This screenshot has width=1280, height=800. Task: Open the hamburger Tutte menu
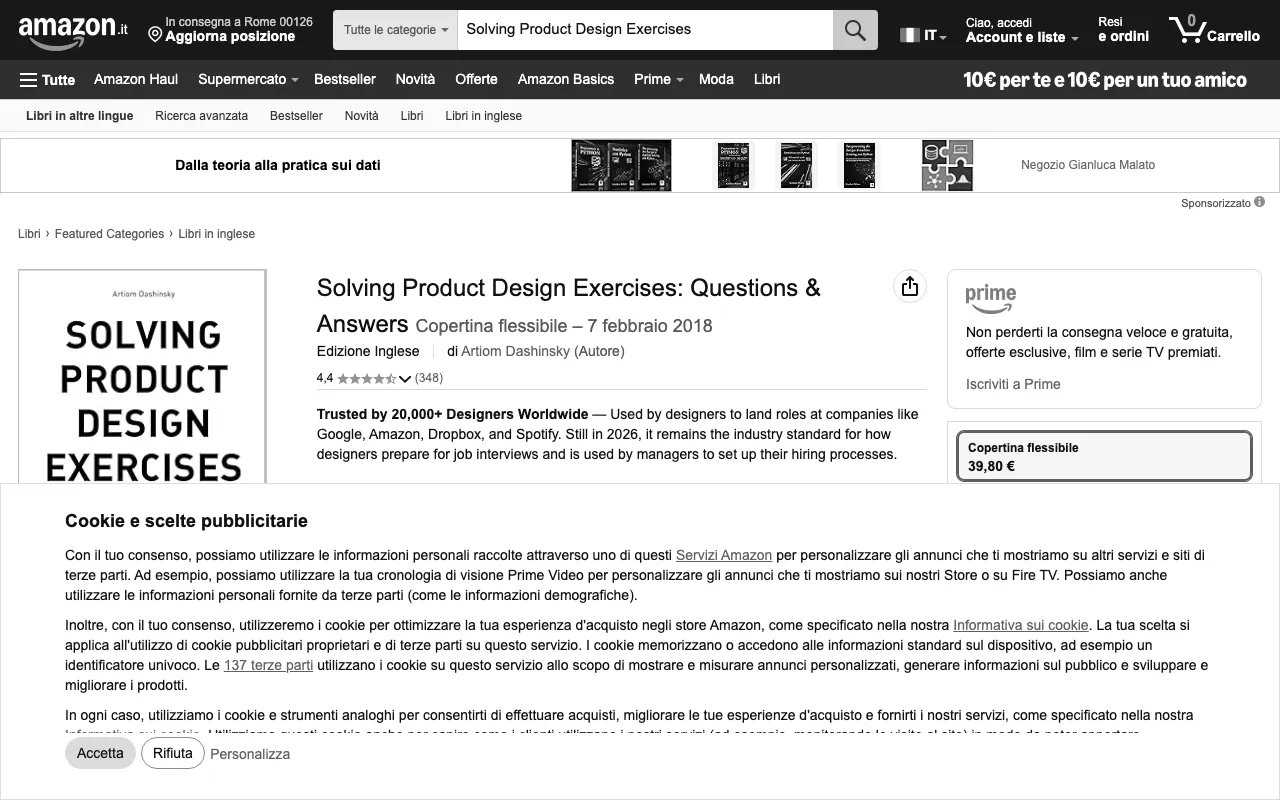coord(47,80)
